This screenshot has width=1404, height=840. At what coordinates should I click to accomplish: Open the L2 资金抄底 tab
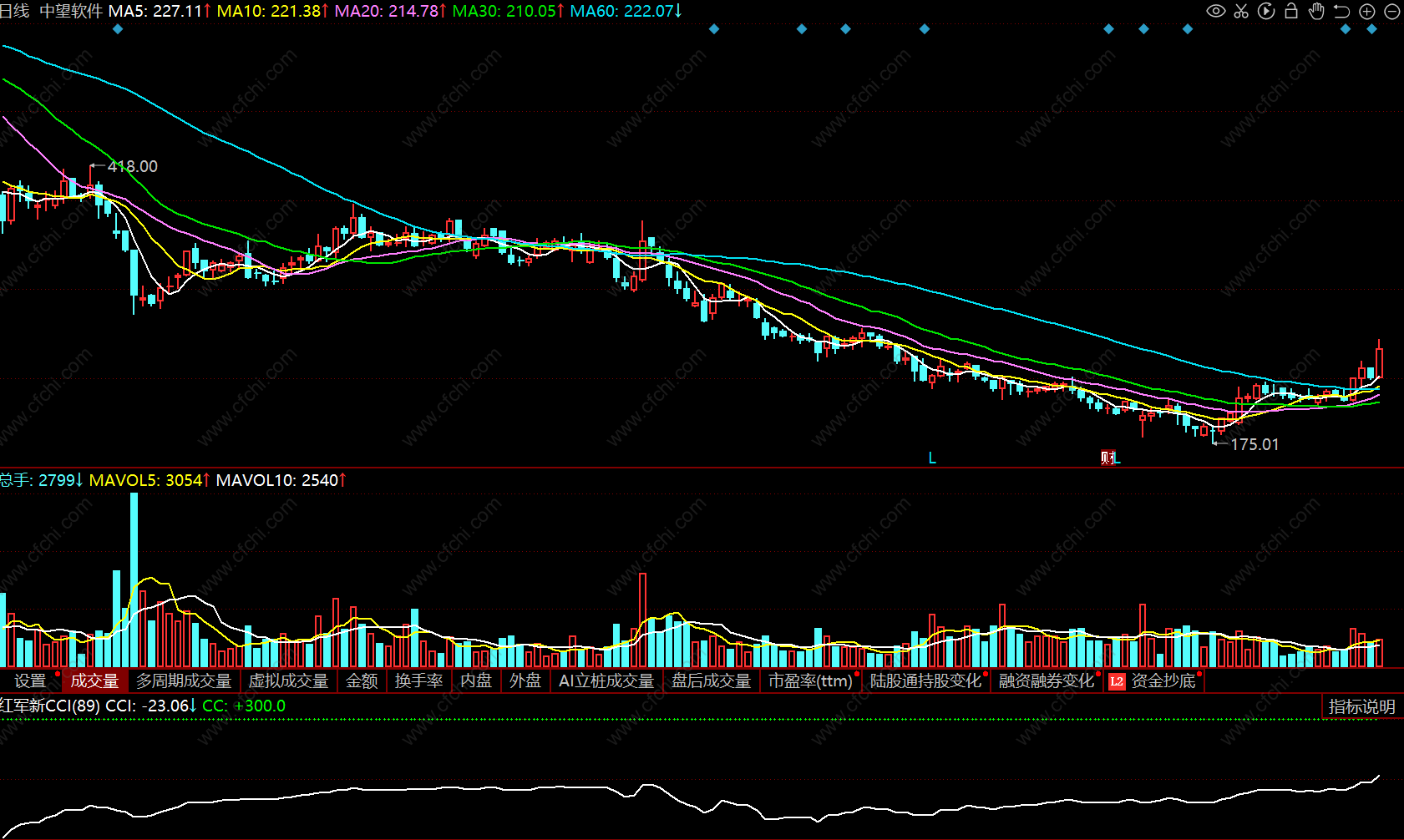coord(1153,681)
